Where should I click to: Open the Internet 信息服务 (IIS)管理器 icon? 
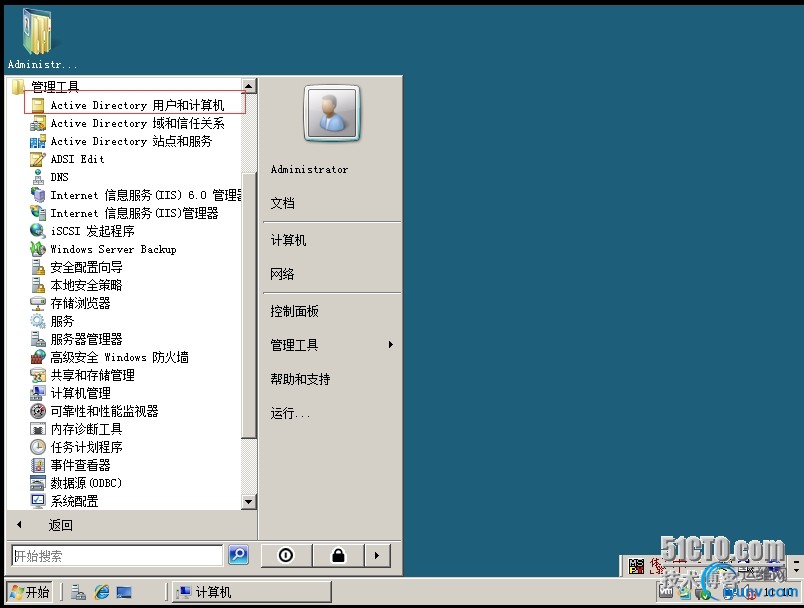(x=38, y=213)
